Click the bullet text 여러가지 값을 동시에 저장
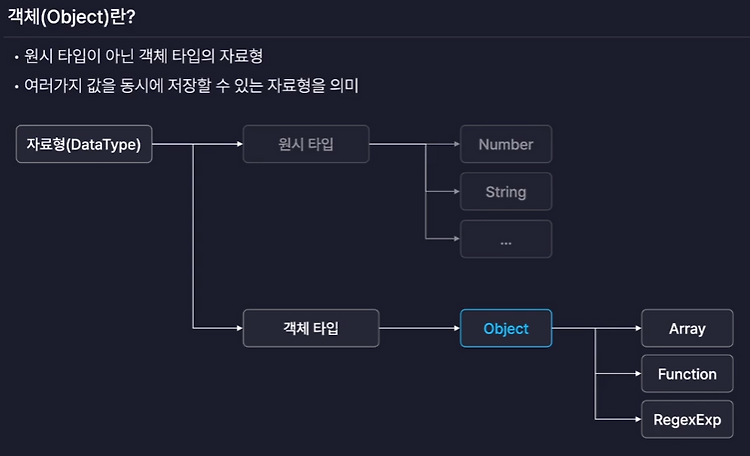 point(191,86)
